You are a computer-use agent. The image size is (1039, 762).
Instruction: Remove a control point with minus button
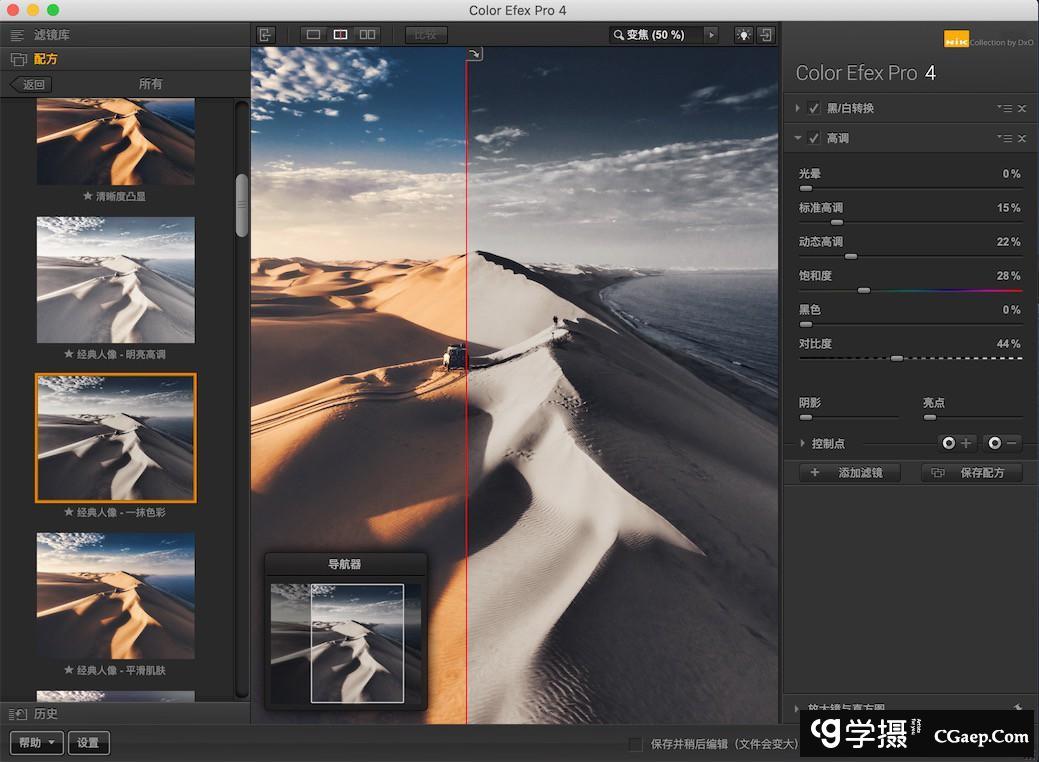[1002, 443]
